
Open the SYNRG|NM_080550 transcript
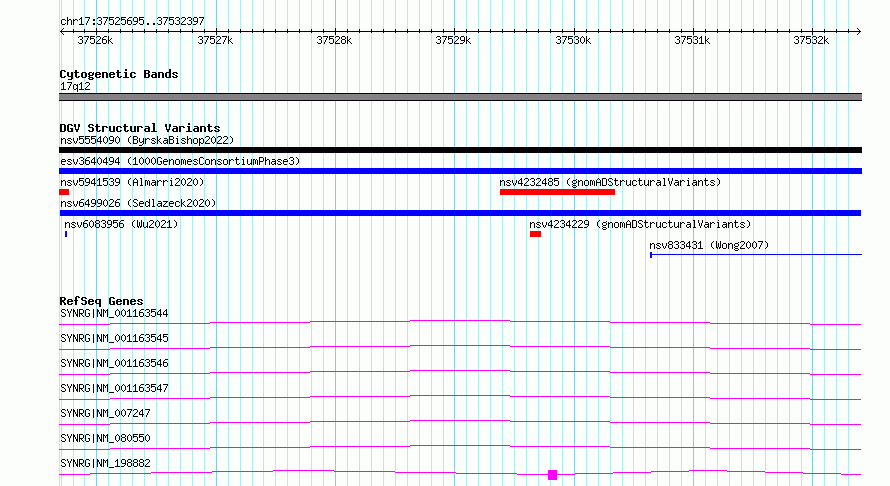[x=105, y=438]
